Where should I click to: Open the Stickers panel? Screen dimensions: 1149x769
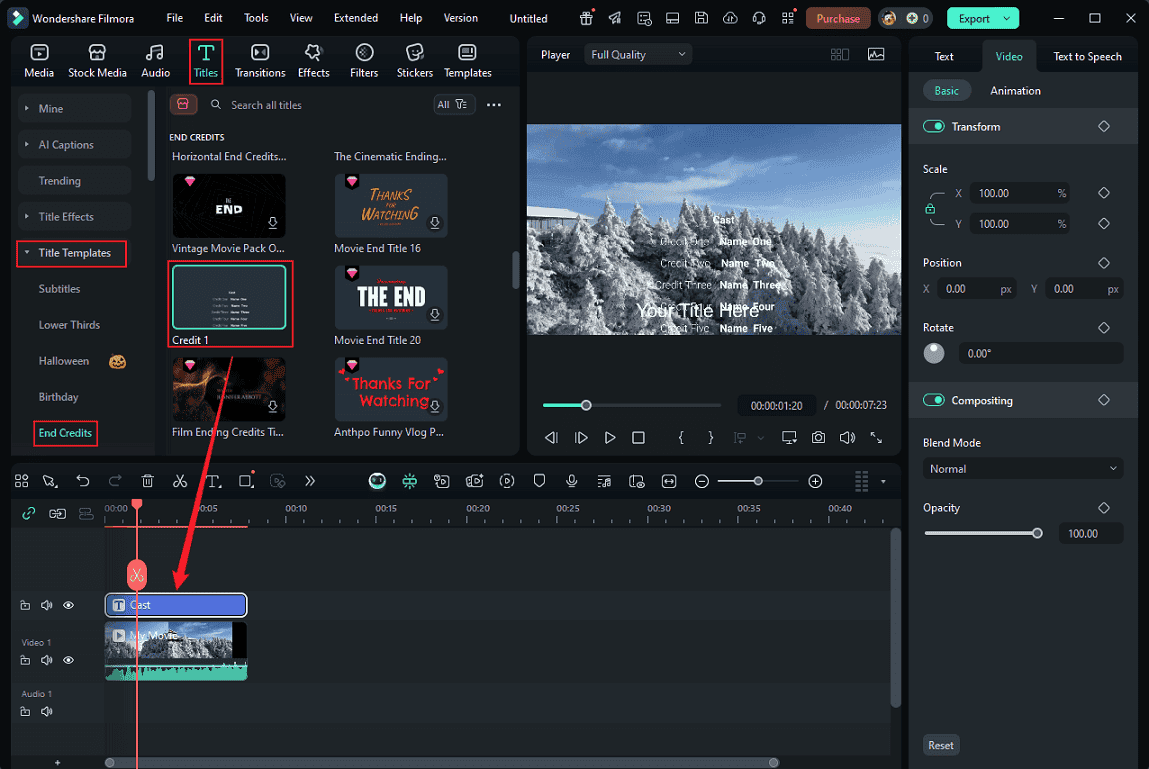click(414, 58)
